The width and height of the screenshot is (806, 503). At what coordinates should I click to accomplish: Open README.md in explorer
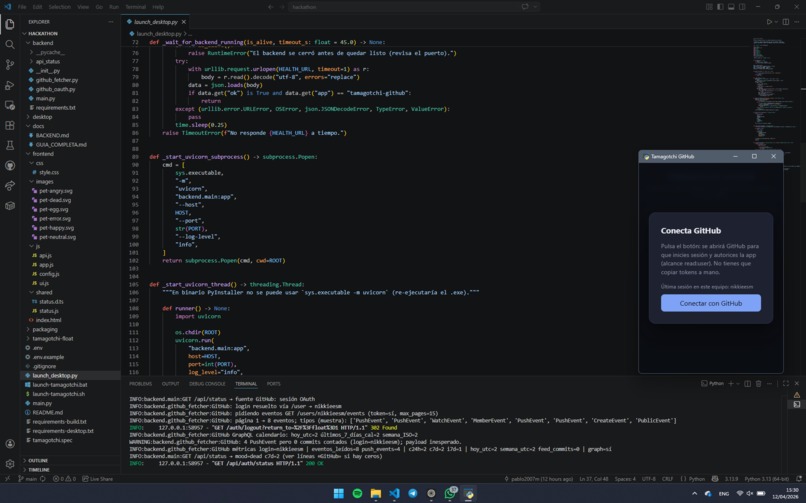pyautogui.click(x=47, y=413)
